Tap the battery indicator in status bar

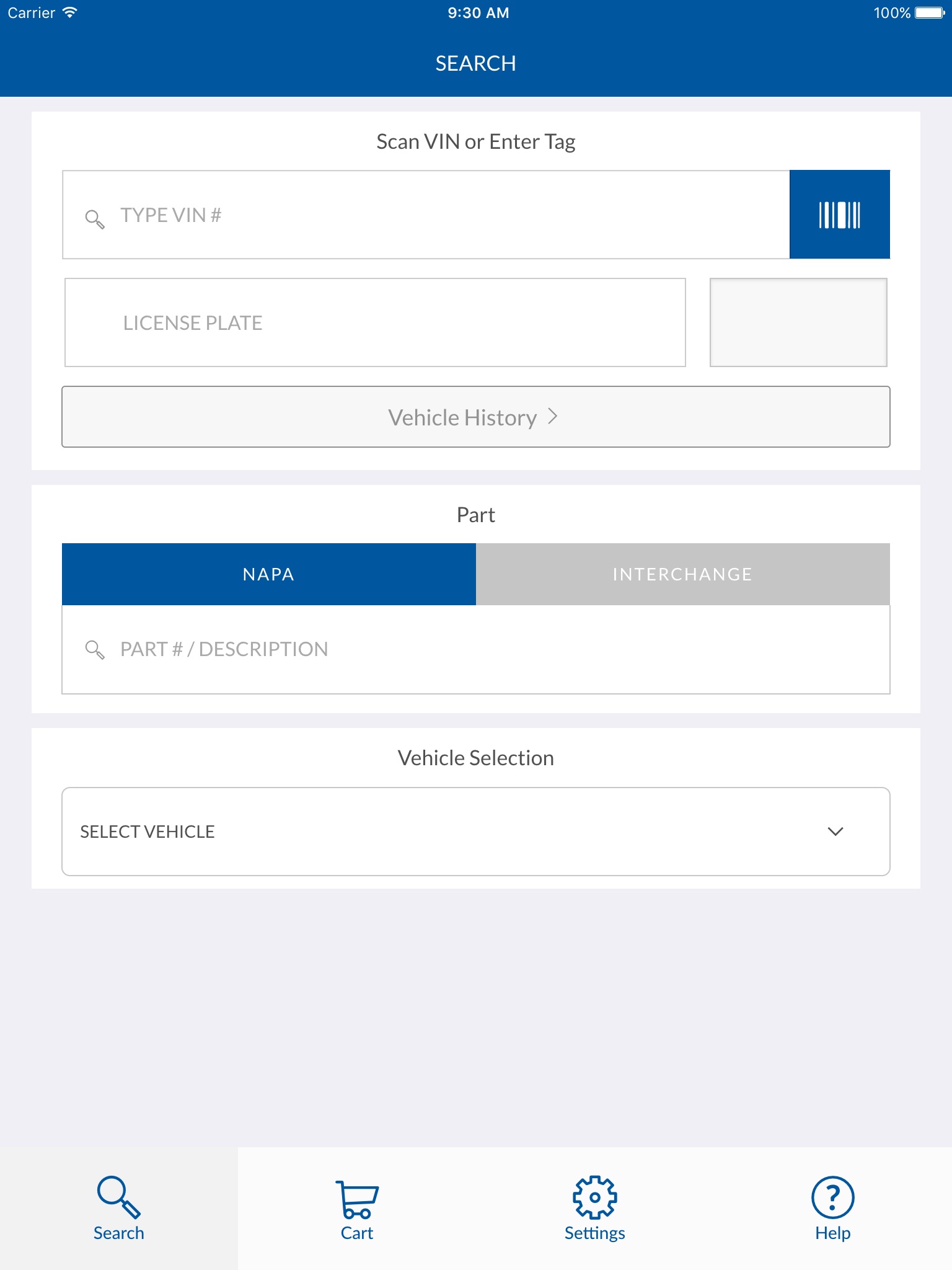[x=929, y=12]
